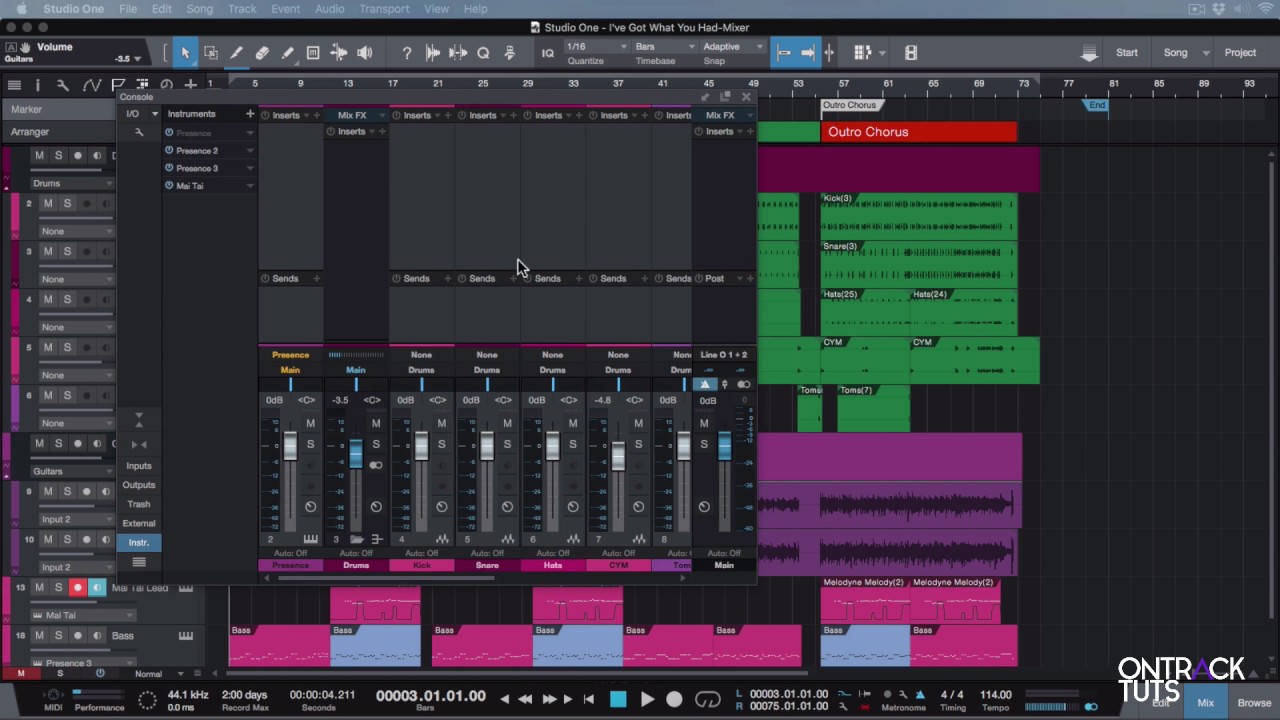Click the Drums bus channel fader handle

tap(355, 454)
